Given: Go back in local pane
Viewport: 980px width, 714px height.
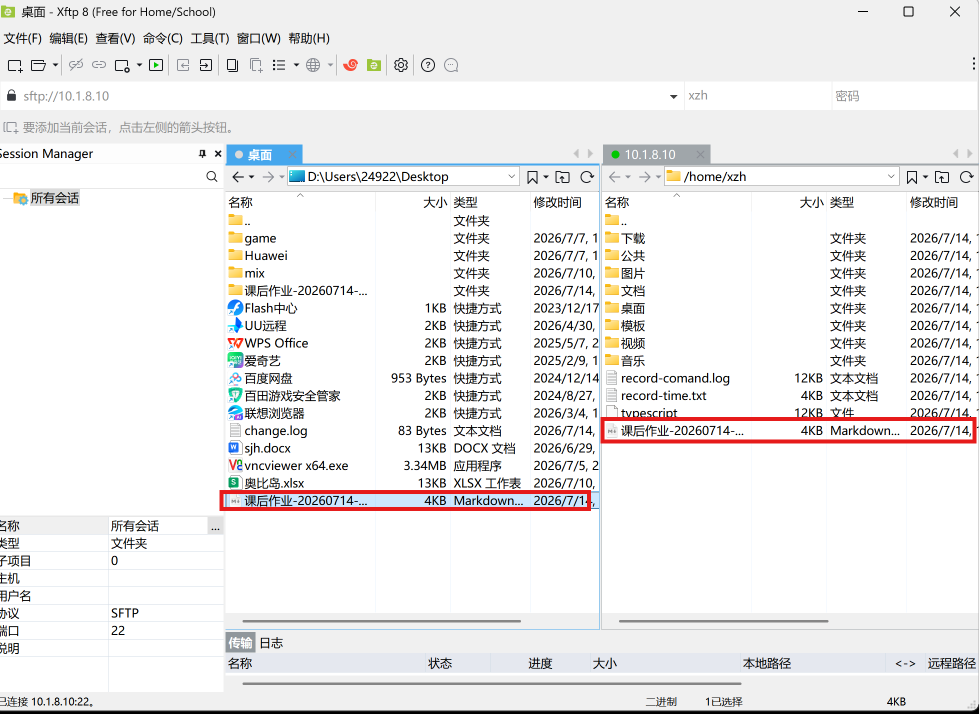Looking at the screenshot, I should point(238,177).
